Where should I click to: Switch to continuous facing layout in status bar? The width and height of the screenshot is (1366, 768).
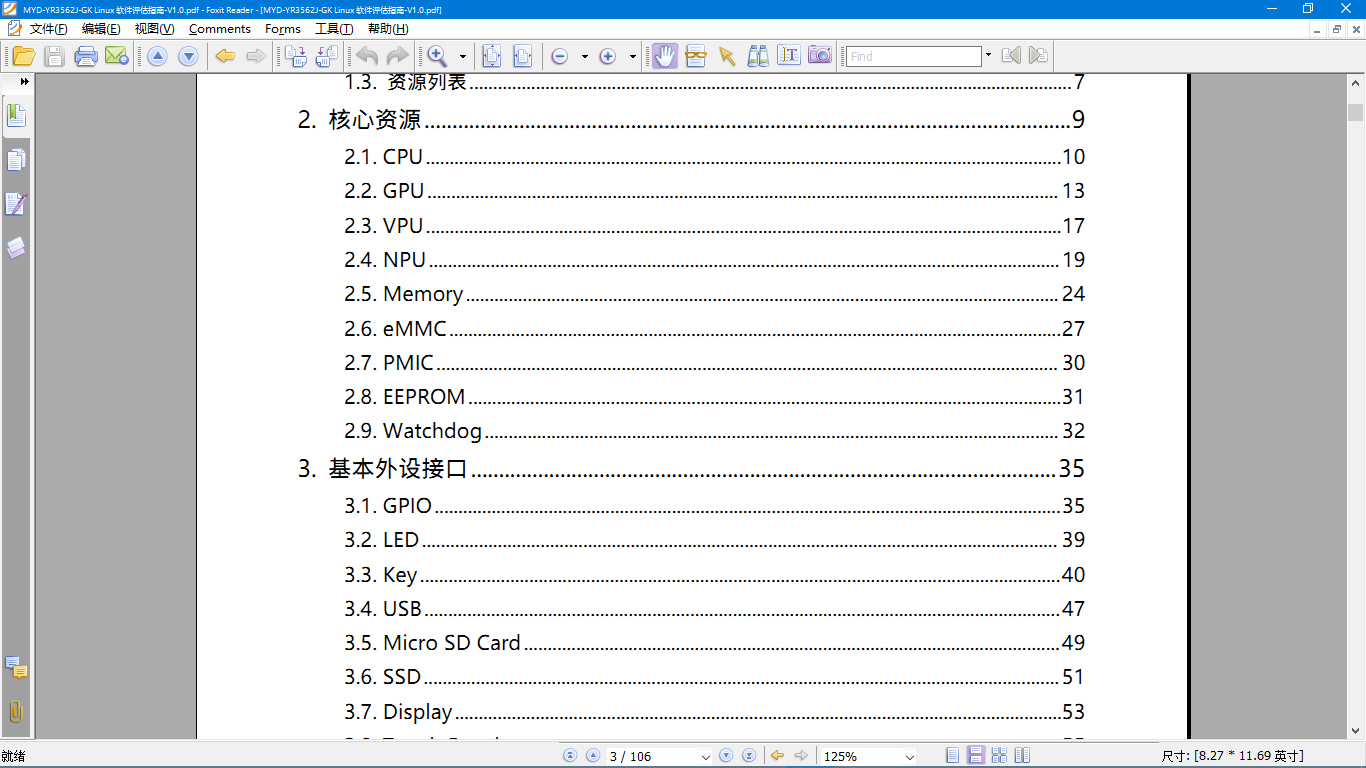point(999,756)
